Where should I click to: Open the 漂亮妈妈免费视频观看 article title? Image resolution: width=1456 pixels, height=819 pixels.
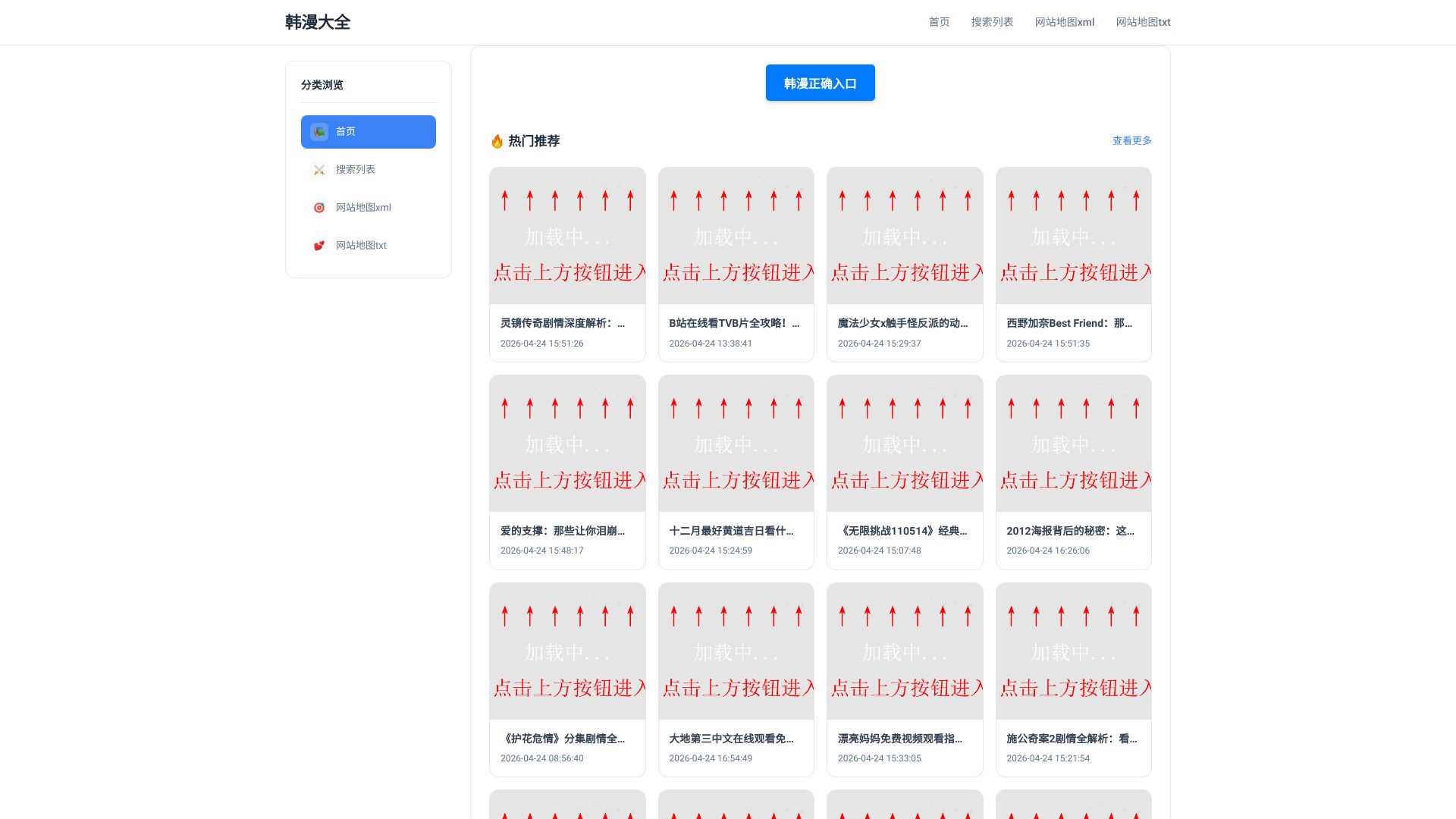pyautogui.click(x=900, y=739)
